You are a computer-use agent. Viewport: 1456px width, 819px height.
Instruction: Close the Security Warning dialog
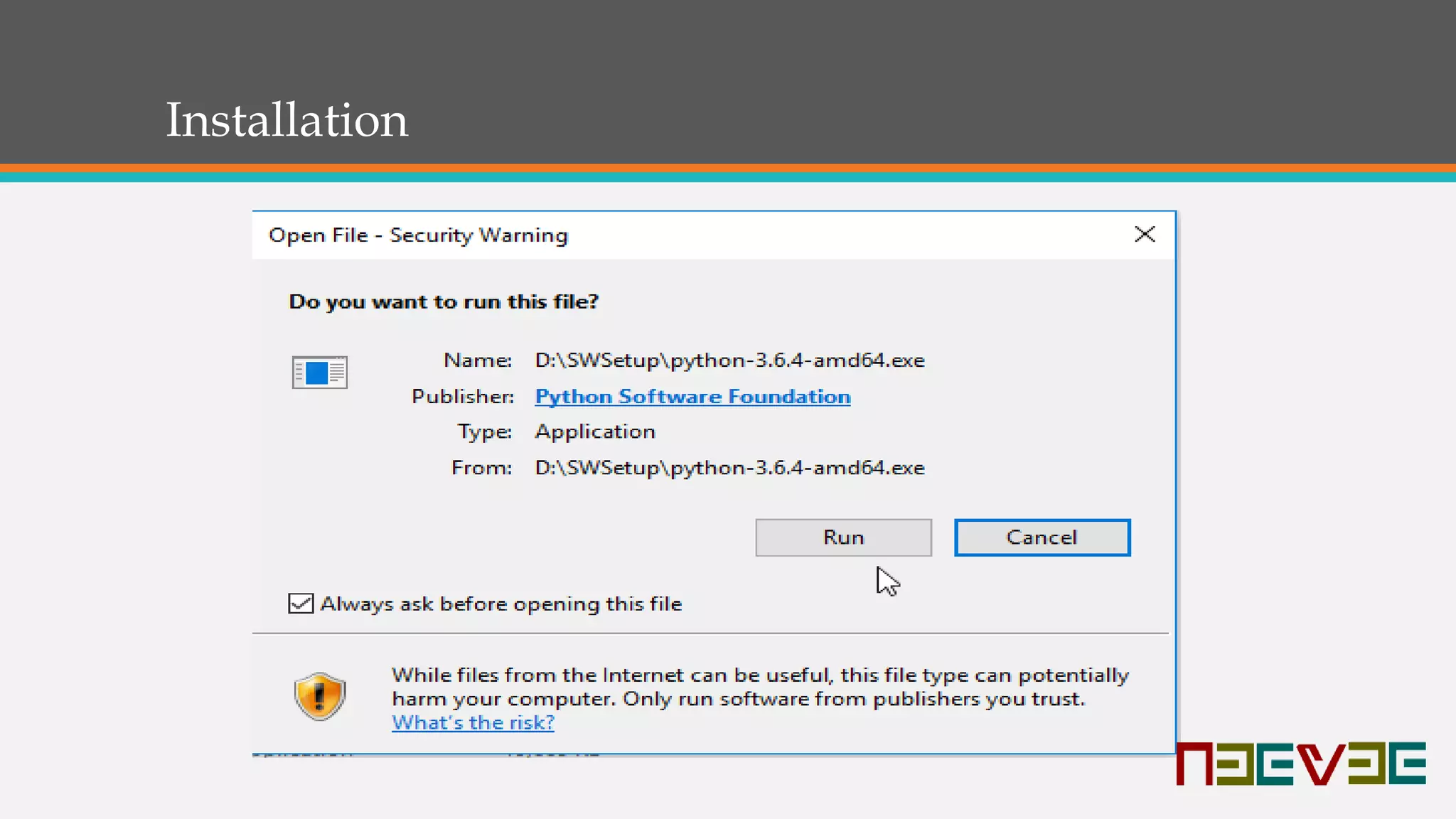point(1145,234)
